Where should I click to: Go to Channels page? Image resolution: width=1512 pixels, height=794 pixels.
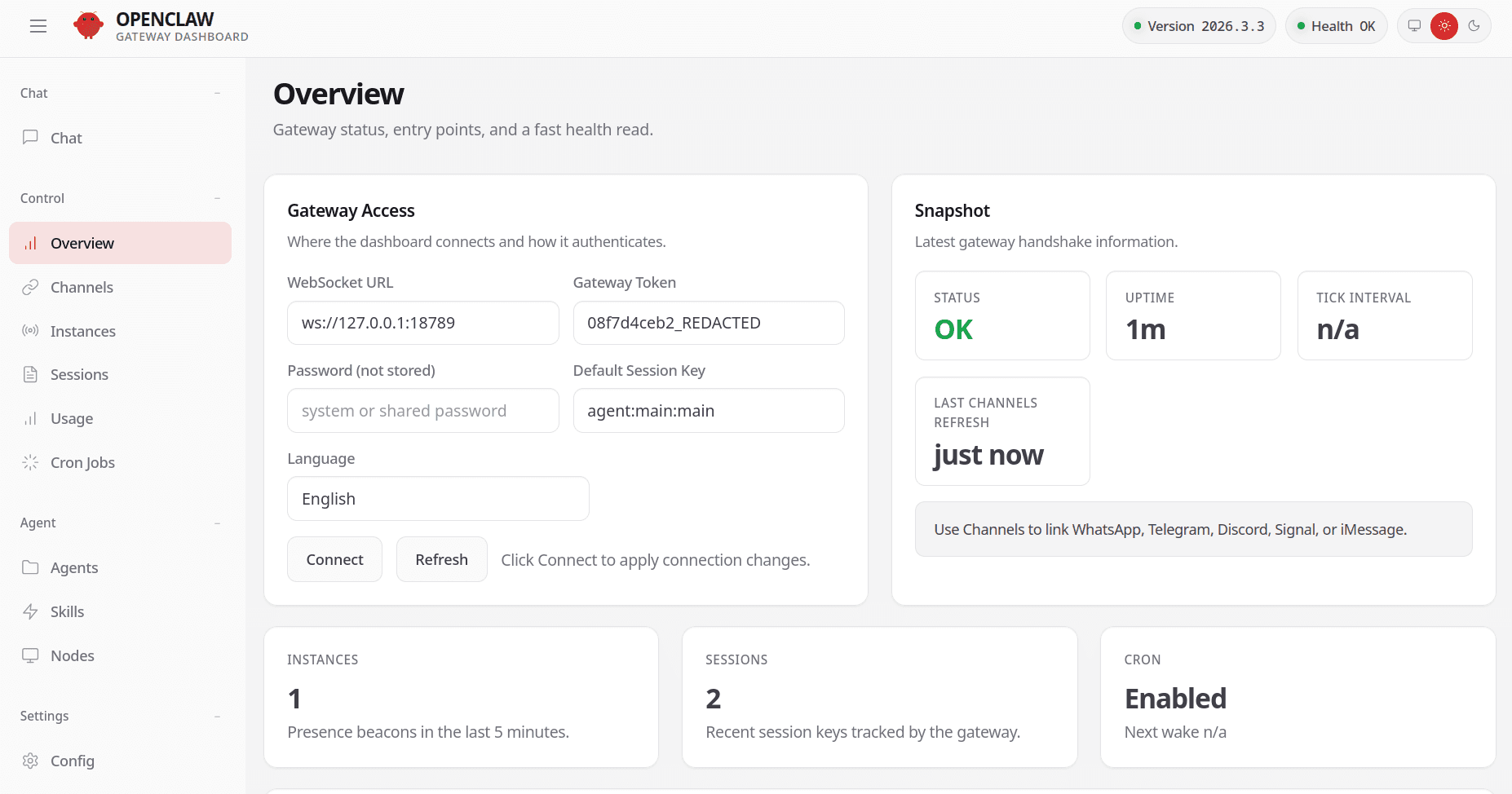[120, 287]
